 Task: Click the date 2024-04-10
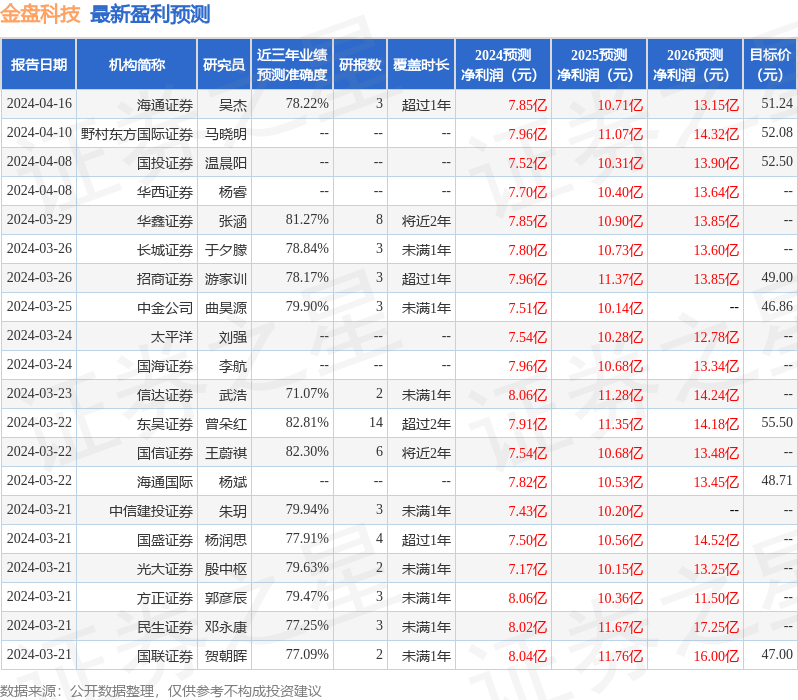[x=39, y=132]
